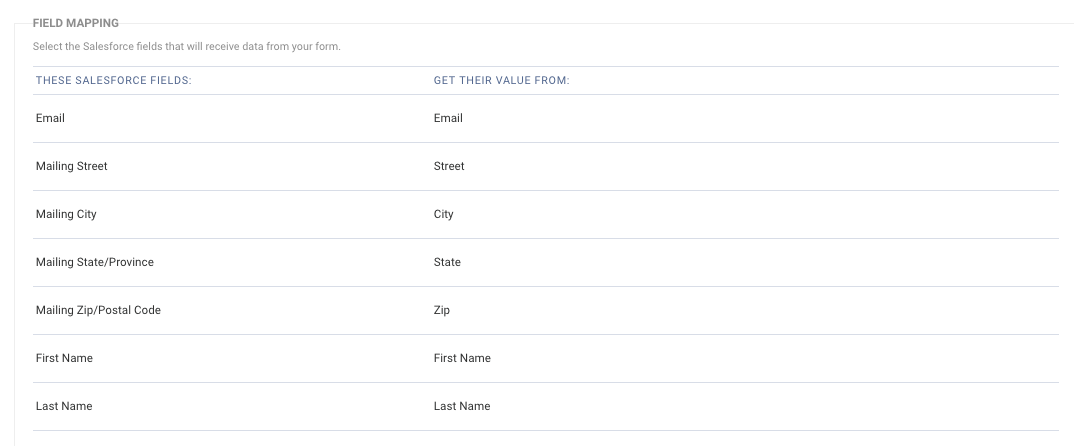Pick the Zip form value

click(x=441, y=310)
